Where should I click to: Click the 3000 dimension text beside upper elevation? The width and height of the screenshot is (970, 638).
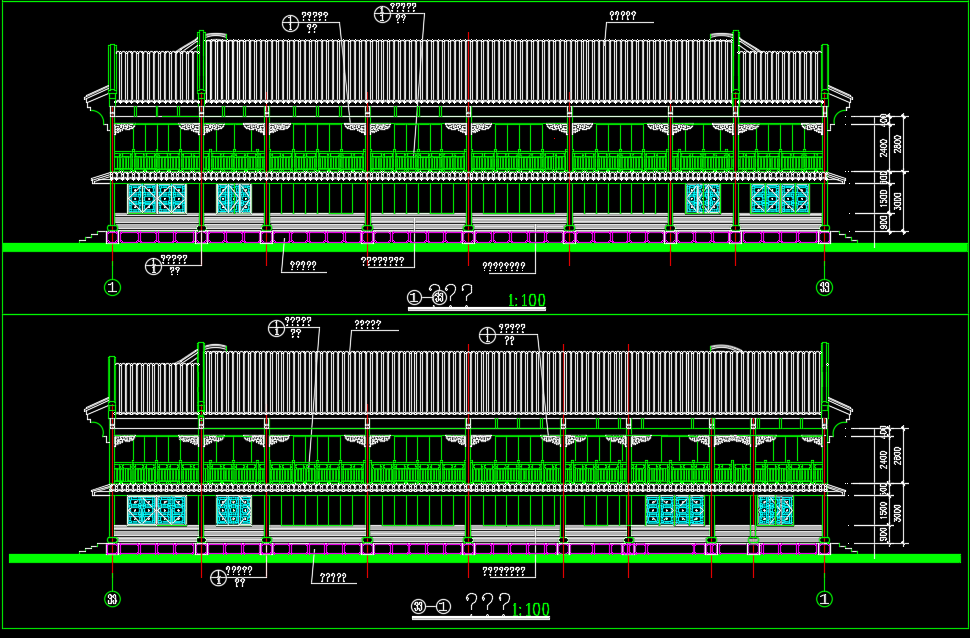[x=897, y=201]
